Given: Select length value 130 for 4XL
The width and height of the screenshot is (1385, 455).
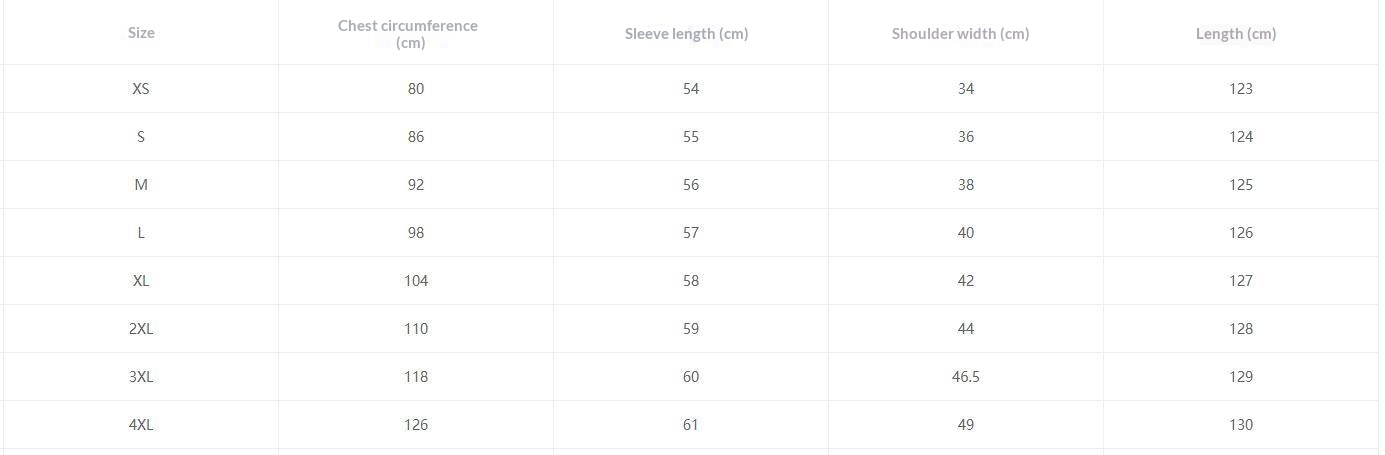Looking at the screenshot, I should 1241,425.
